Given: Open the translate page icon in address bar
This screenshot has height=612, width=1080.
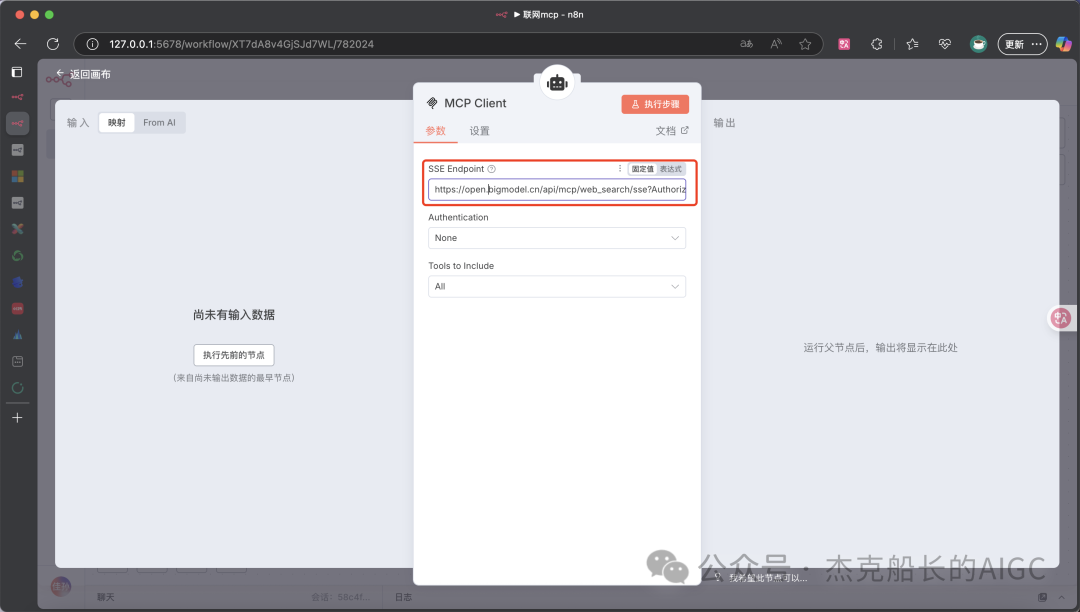Looking at the screenshot, I should [747, 44].
